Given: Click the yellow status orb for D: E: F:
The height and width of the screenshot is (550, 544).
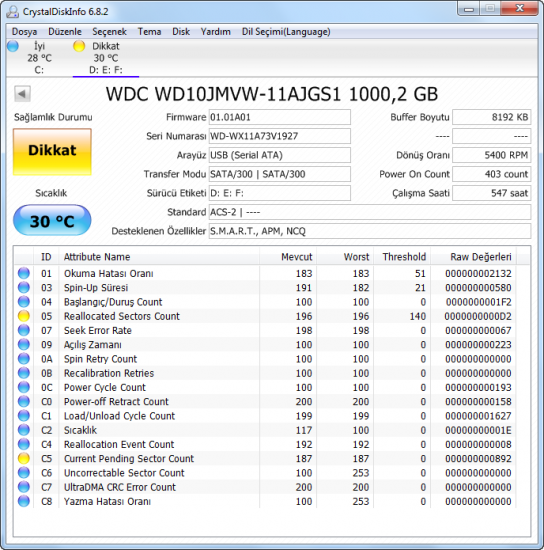Looking at the screenshot, I should coord(79,46).
